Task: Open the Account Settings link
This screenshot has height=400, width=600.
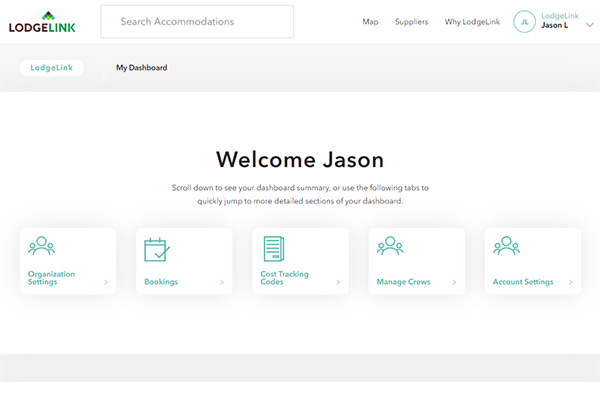Action: pyautogui.click(x=523, y=282)
